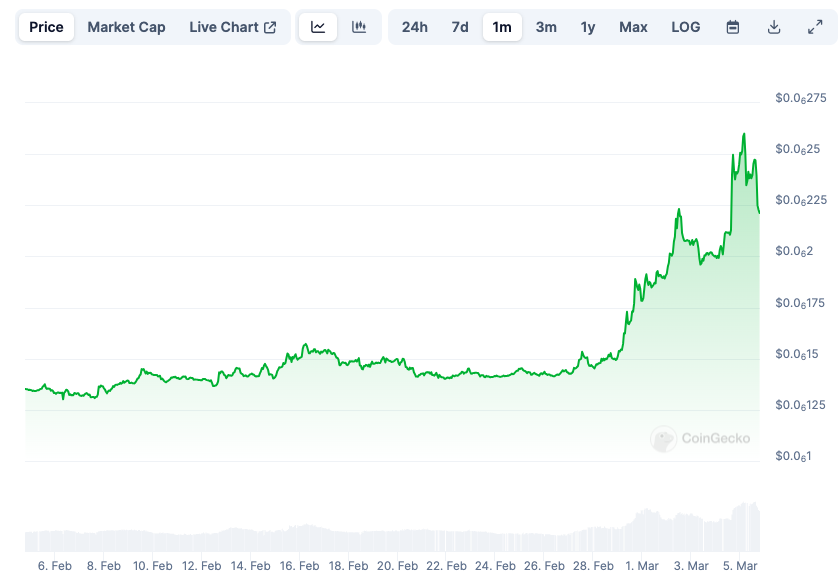Click the 20. Feb date label
This screenshot has height=583, width=839.
pyautogui.click(x=397, y=565)
